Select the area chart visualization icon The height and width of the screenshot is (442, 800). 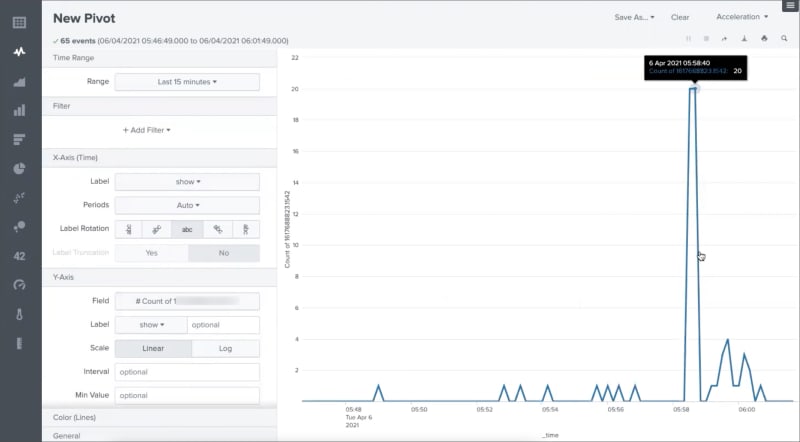(19, 82)
